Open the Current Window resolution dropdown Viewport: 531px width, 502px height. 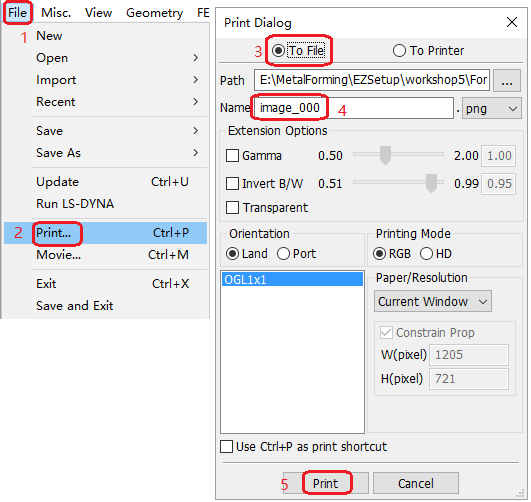click(x=433, y=301)
